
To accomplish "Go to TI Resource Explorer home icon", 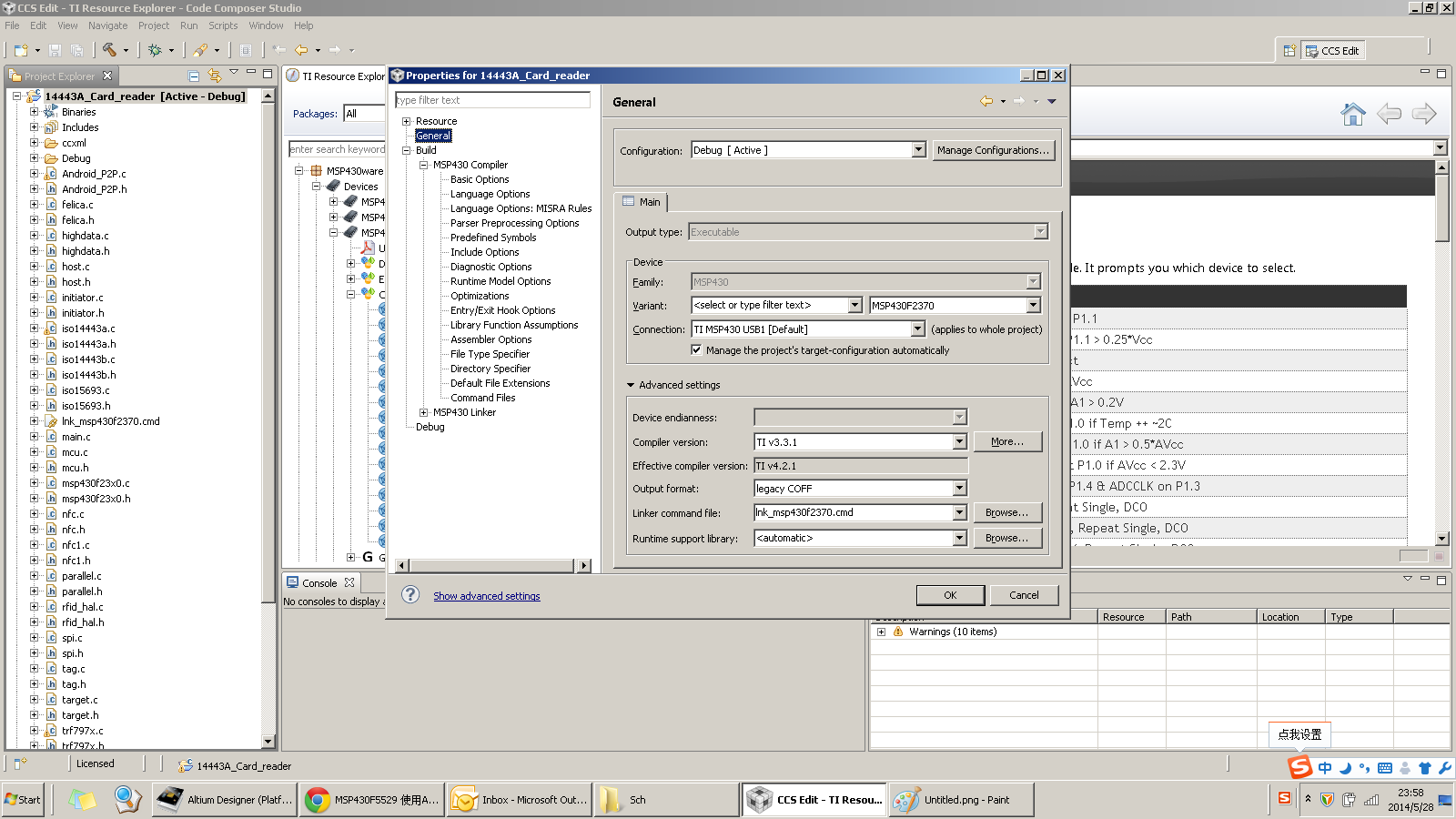I will (1353, 114).
